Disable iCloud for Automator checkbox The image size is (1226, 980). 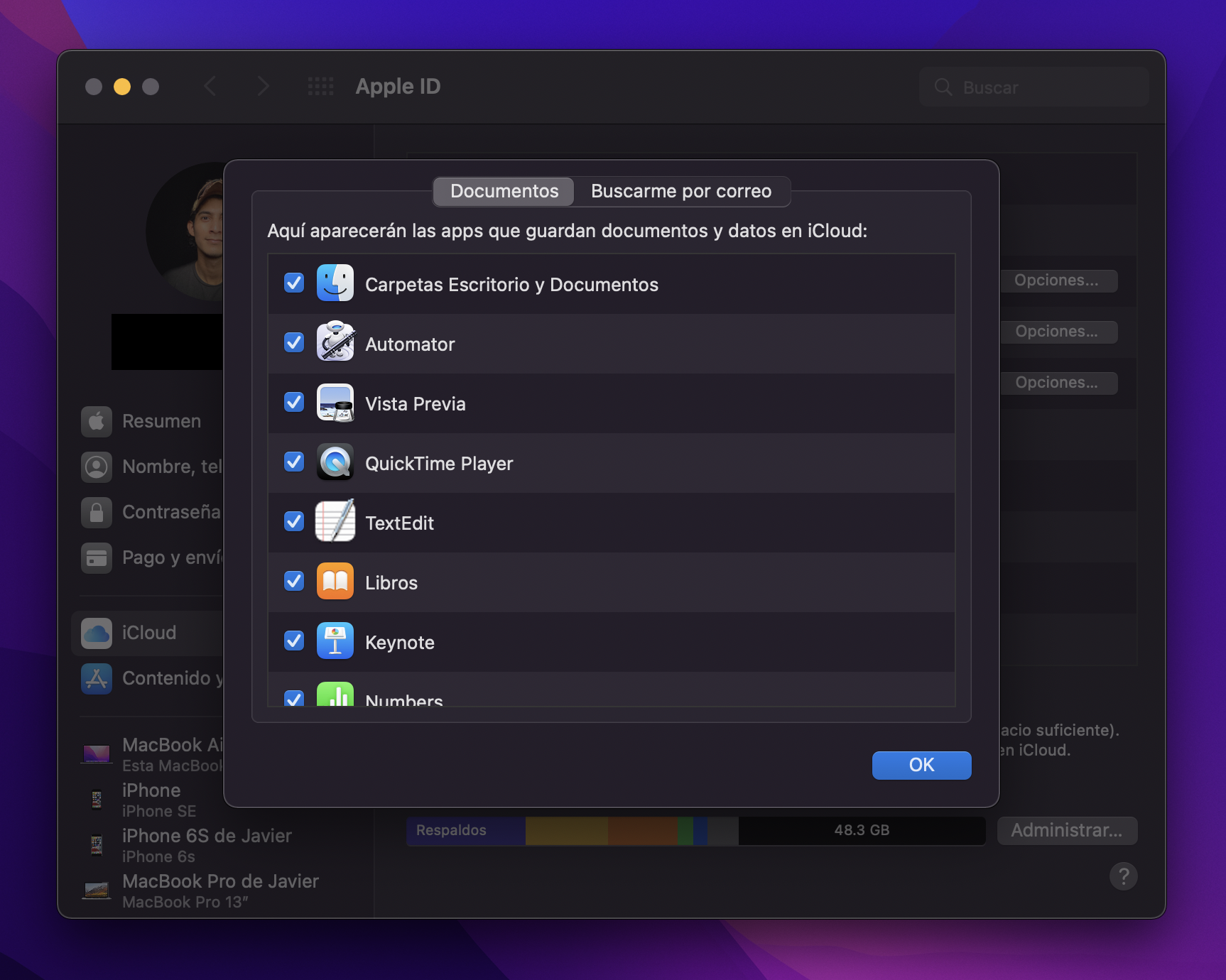click(x=294, y=343)
